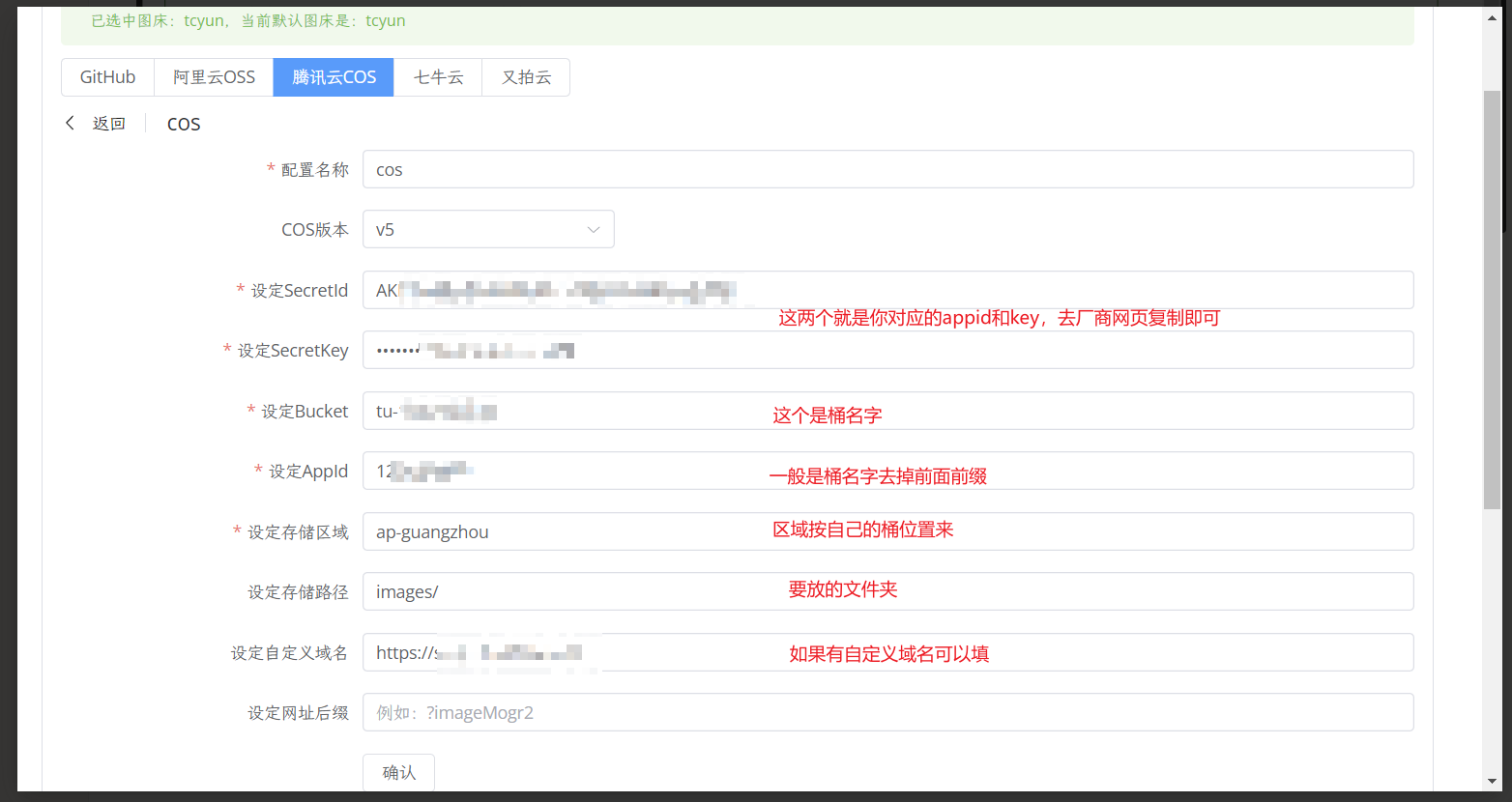
Task: Edit the 设定自定义域名 URL field
Action: [887, 652]
